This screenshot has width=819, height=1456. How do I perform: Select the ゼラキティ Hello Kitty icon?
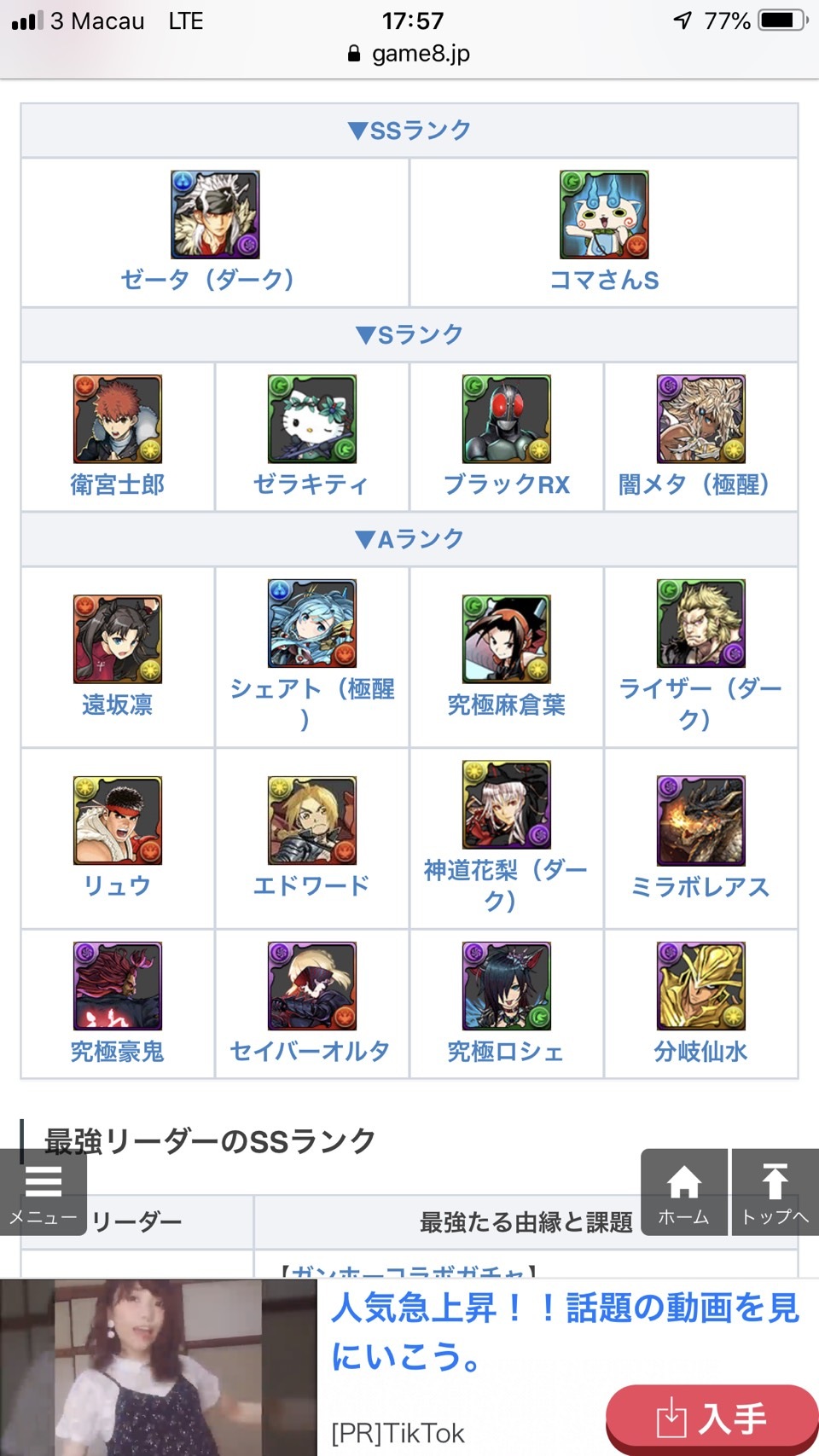tap(312, 419)
